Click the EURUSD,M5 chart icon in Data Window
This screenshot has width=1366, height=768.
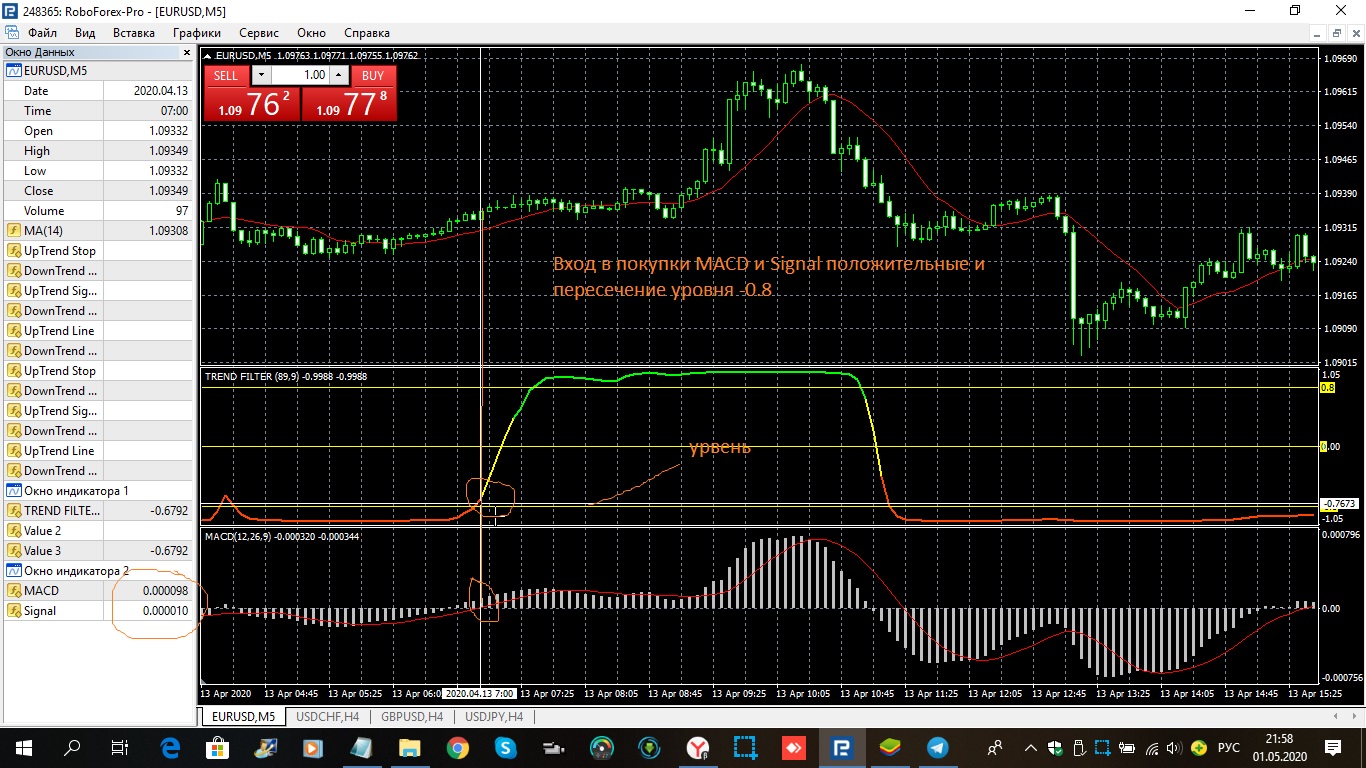pos(14,71)
